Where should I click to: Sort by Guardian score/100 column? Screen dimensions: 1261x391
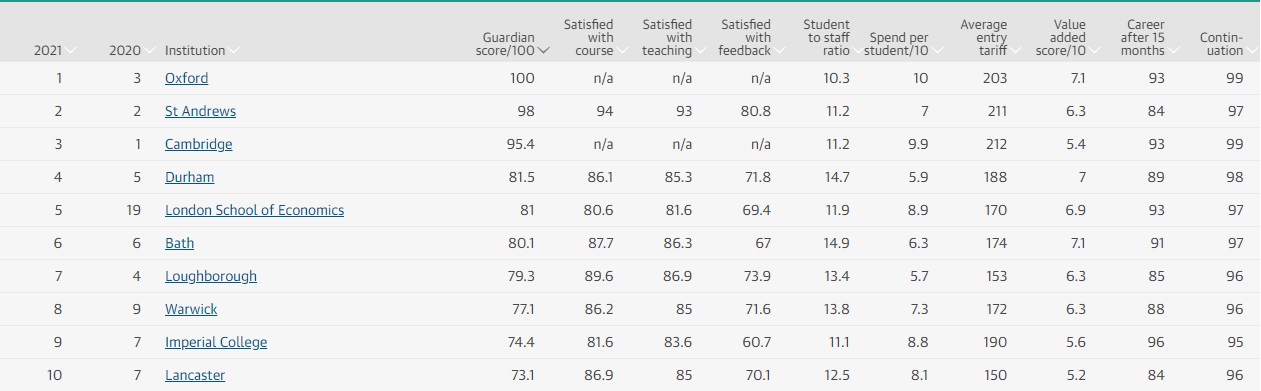[513, 44]
